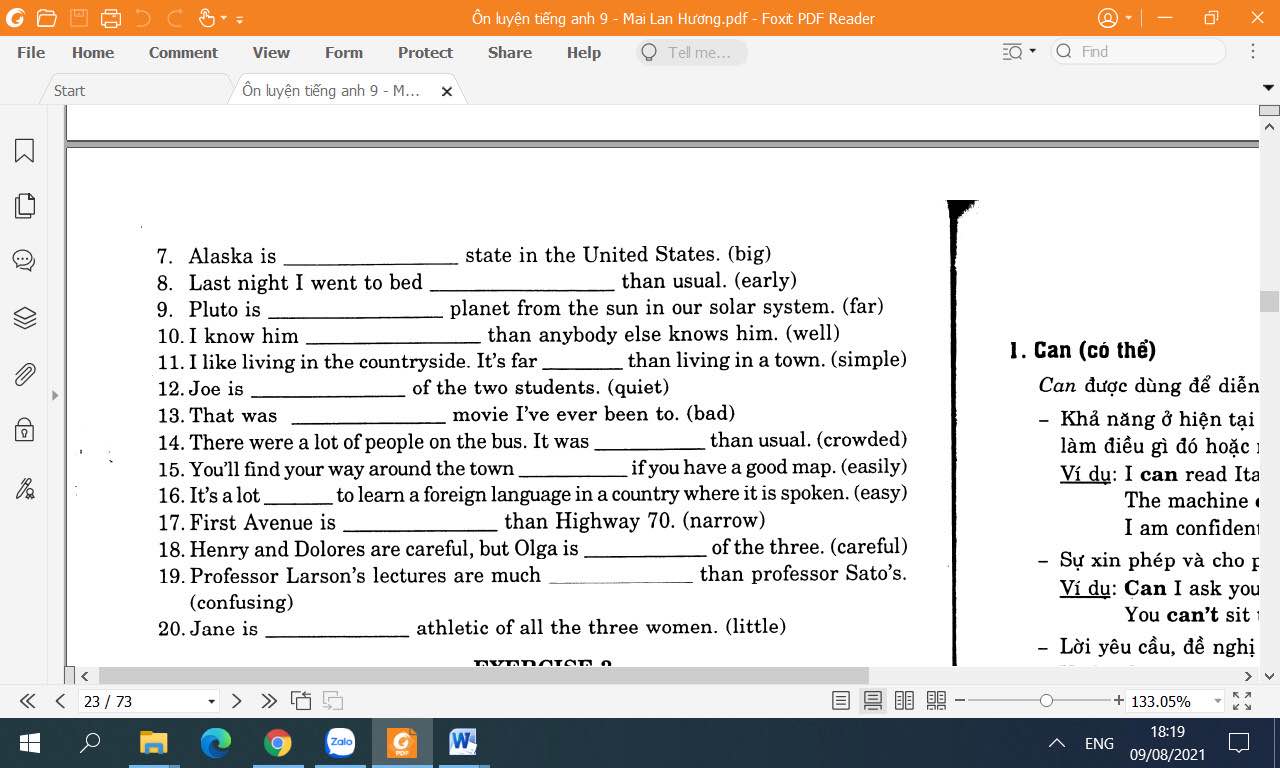This screenshot has height=768, width=1280.
Task: Open the Pages thumbnail panel
Action: click(x=24, y=206)
